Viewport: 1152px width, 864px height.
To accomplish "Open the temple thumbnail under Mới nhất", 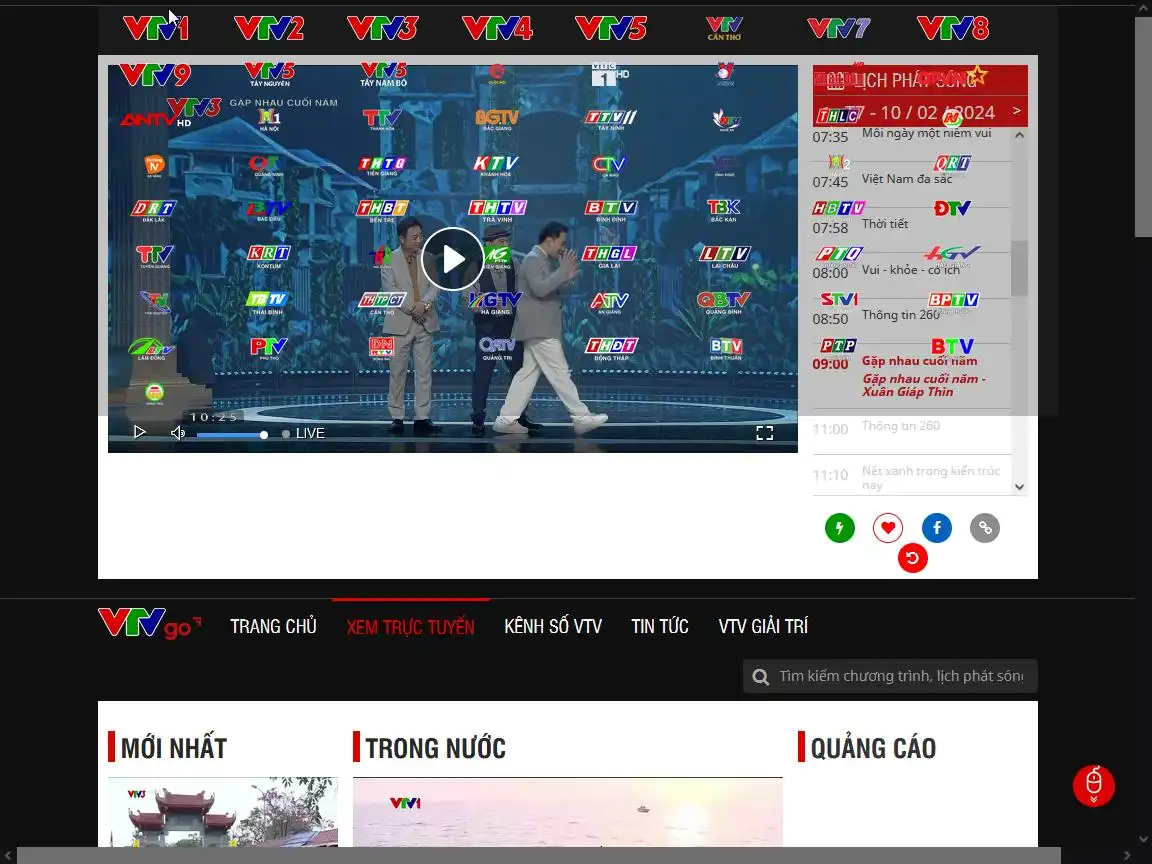I will point(223,812).
